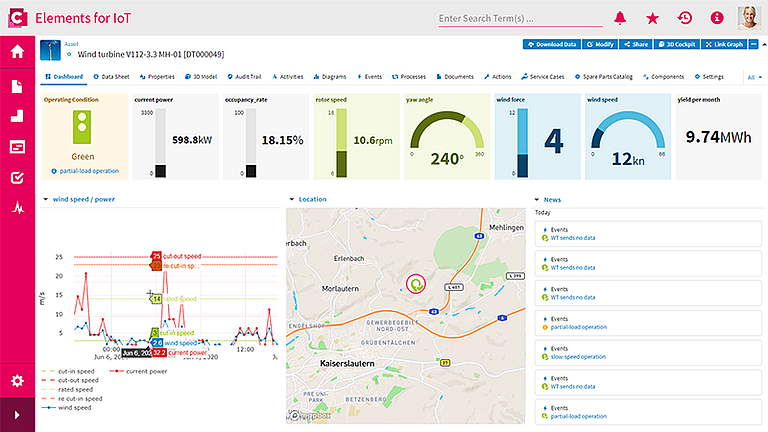Screen dimensions: 768x432
Task: Switch to the Data Sheet tab
Action: pyautogui.click(x=112, y=77)
